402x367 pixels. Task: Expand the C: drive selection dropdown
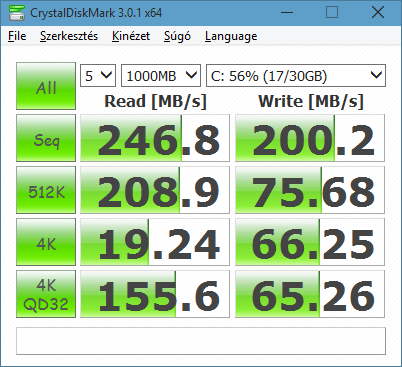(x=296, y=76)
